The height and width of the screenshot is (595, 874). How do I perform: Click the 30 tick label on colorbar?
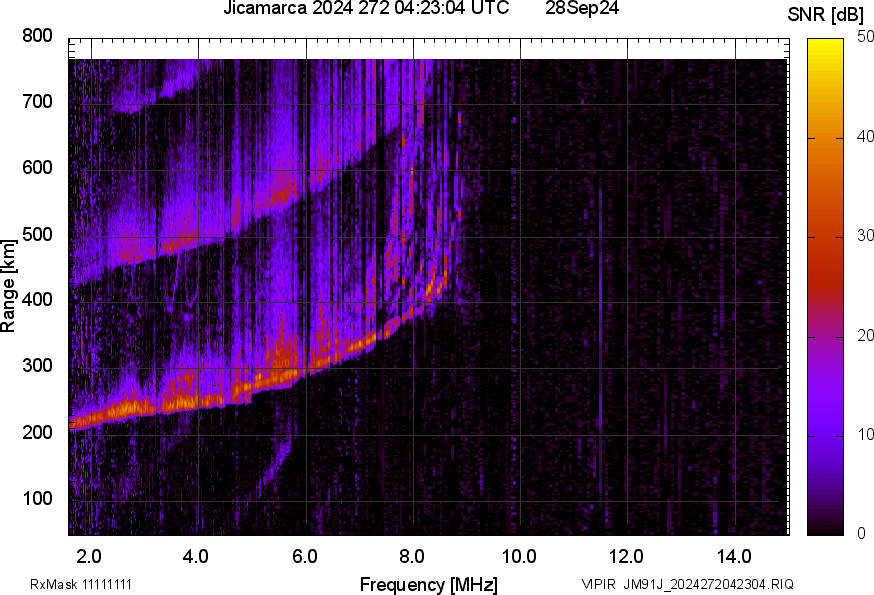tap(866, 236)
